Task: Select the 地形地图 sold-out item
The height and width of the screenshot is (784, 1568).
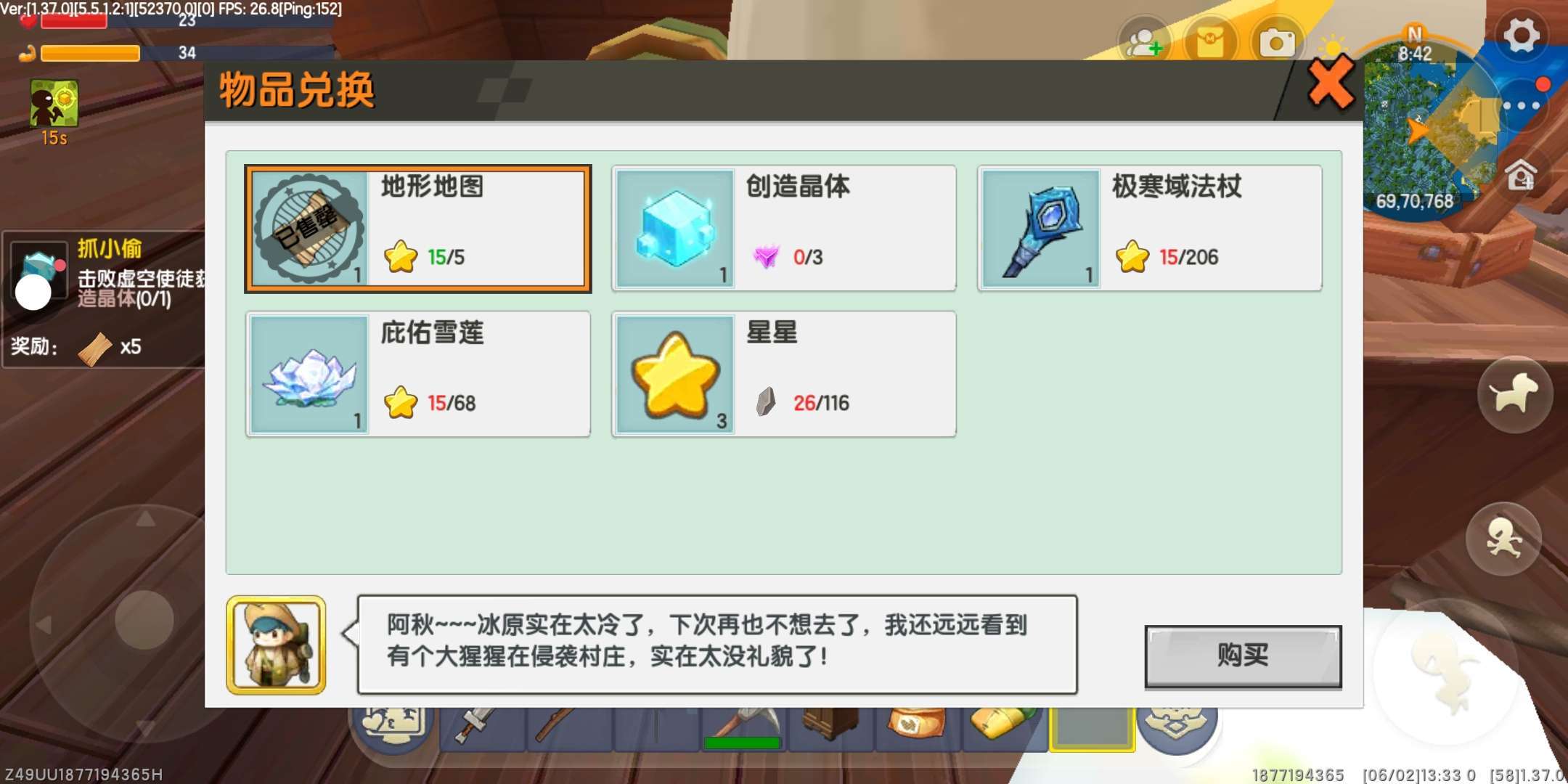Action: pyautogui.click(x=418, y=229)
